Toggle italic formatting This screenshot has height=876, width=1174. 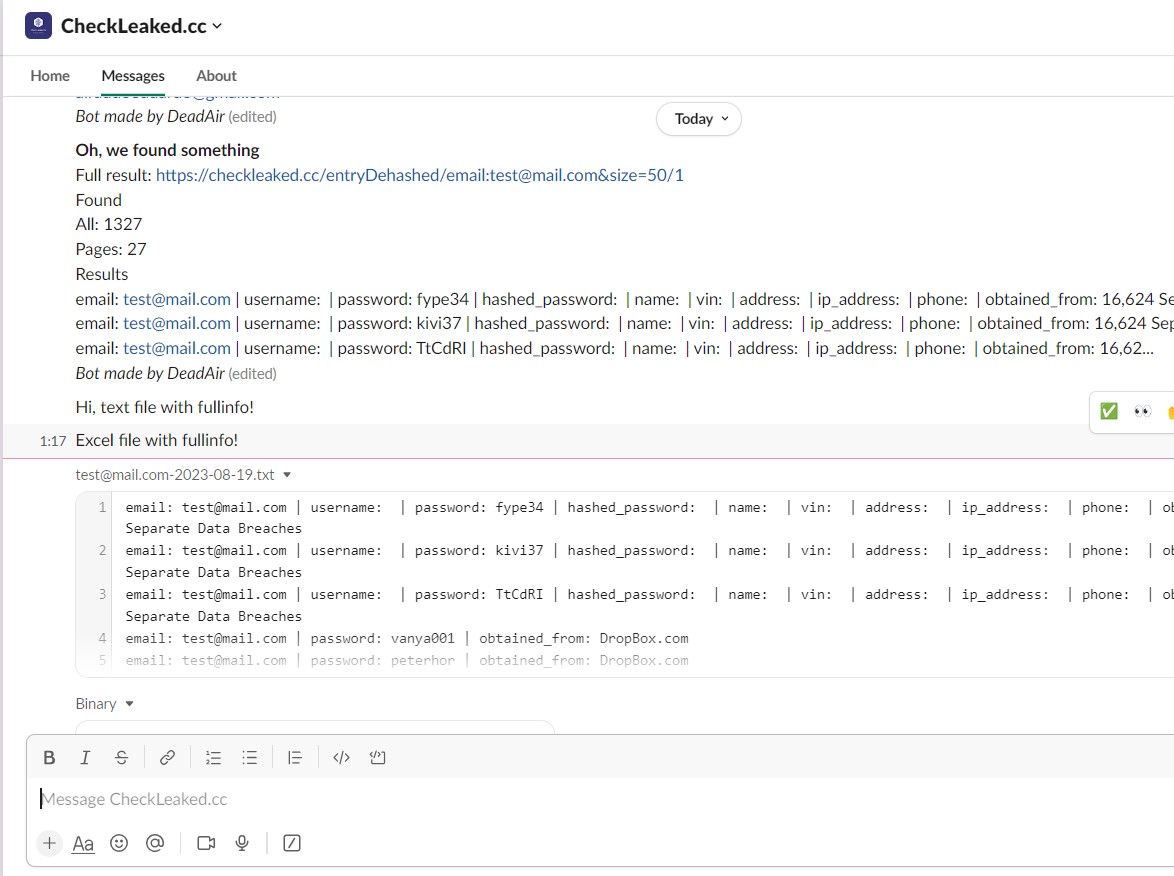click(x=85, y=758)
